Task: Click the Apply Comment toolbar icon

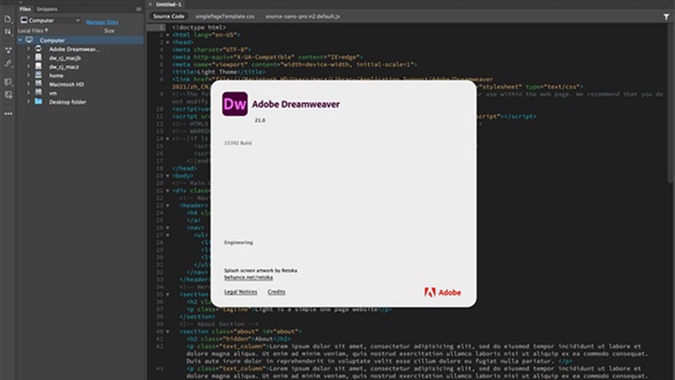Action: pos(8,82)
